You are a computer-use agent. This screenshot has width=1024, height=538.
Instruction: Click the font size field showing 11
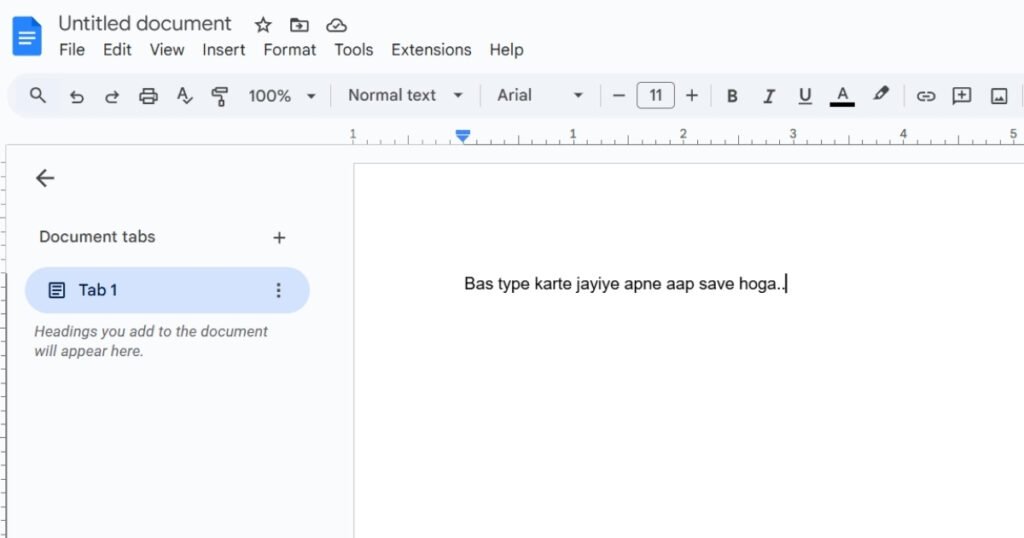pos(655,95)
